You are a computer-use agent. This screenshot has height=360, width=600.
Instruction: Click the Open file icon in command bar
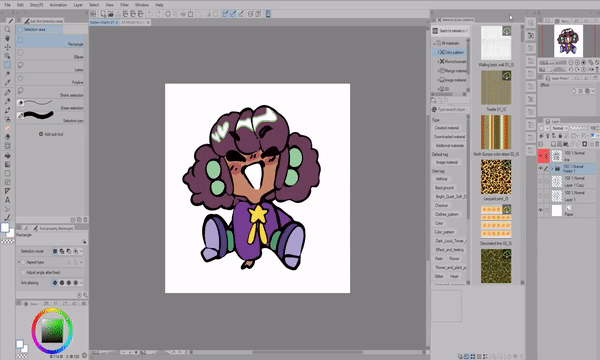110,14
